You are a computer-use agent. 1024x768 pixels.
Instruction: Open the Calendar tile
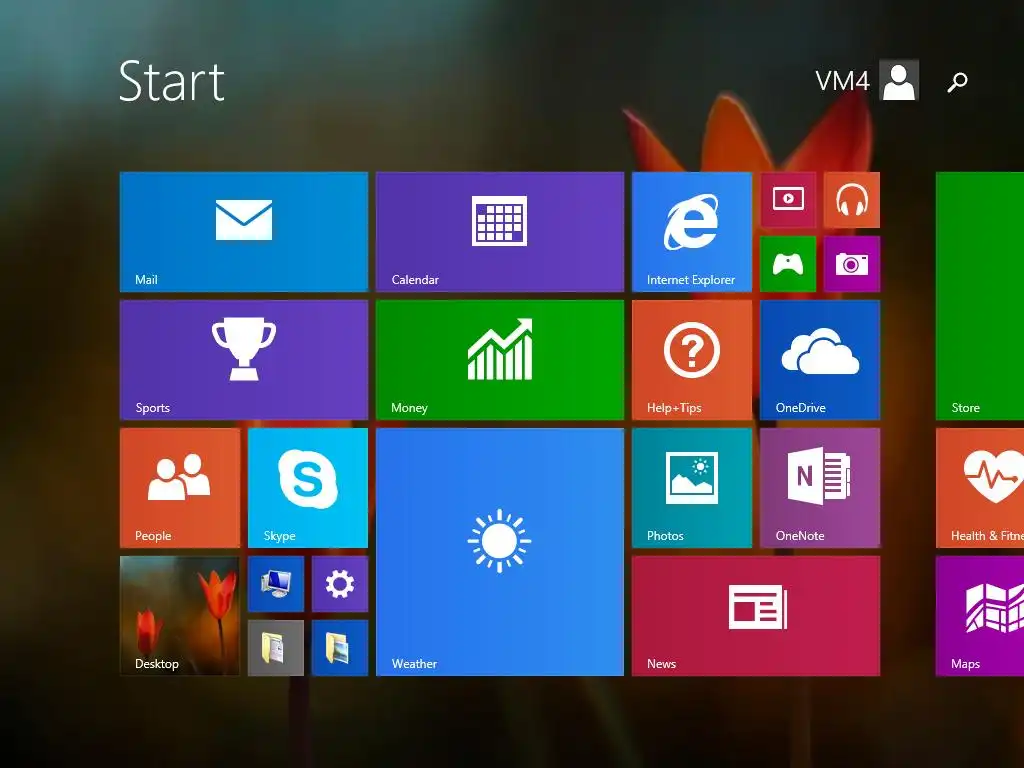[x=500, y=232]
